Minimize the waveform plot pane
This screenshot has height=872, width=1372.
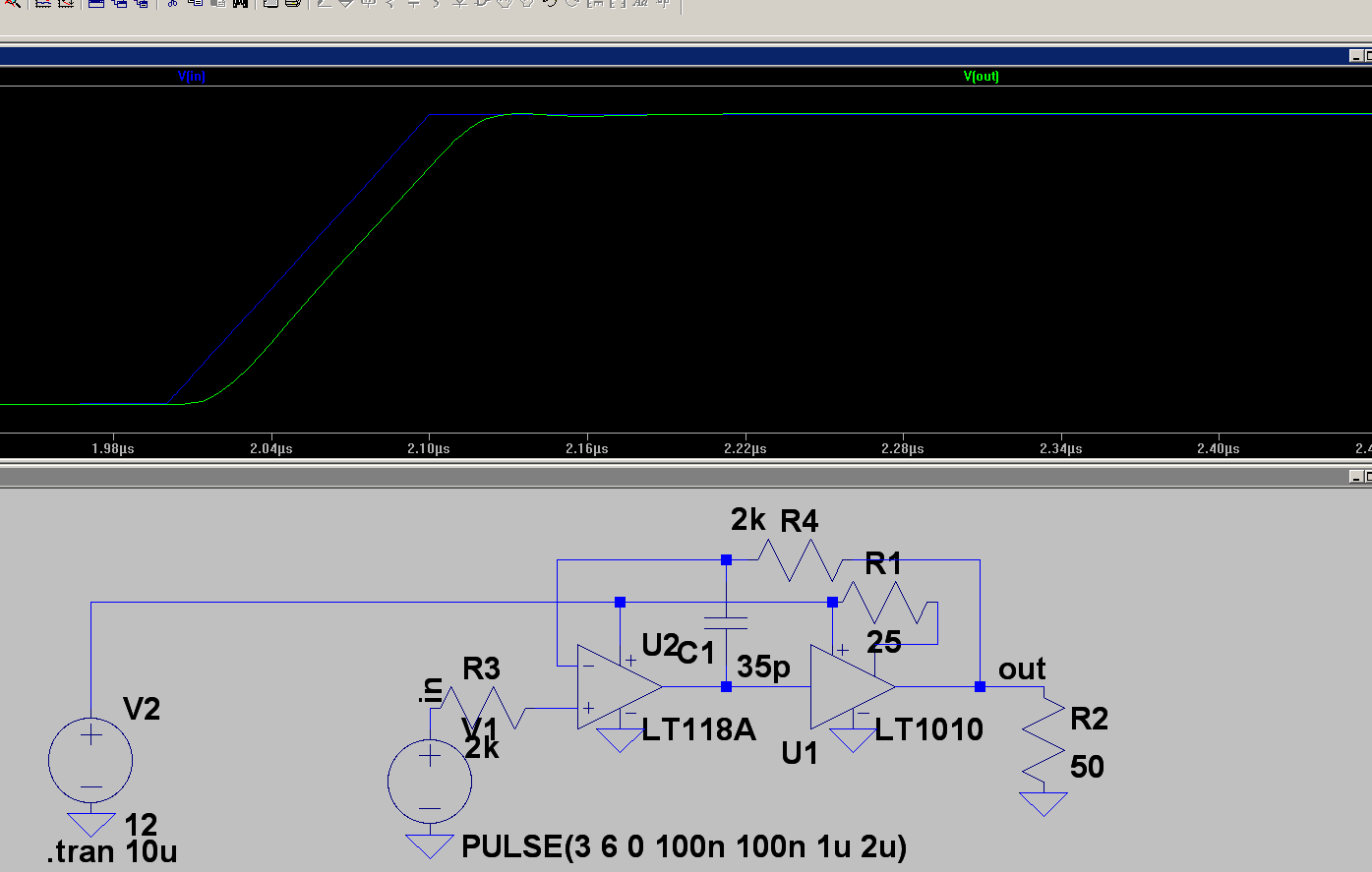point(1356,56)
